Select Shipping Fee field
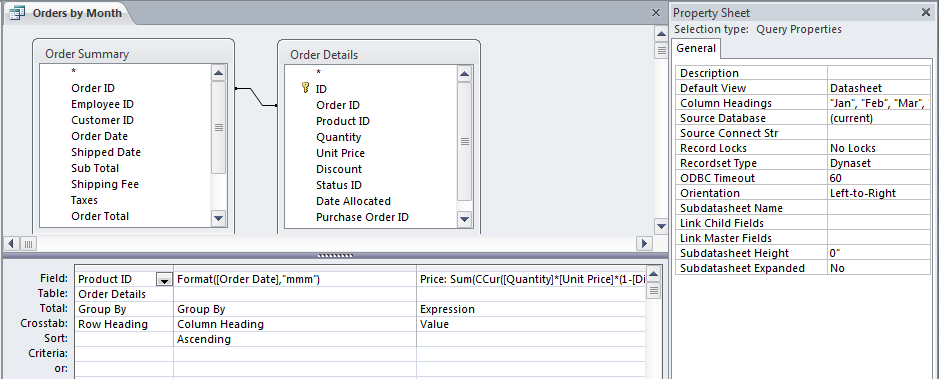 [x=105, y=184]
